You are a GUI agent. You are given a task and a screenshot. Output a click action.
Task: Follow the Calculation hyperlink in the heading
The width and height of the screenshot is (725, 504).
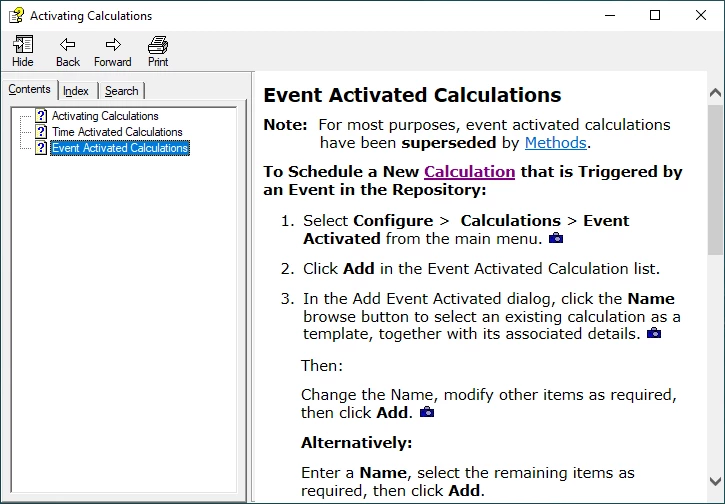pos(469,172)
